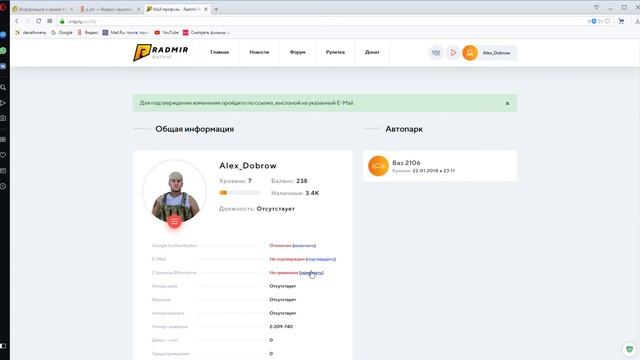Viewport: 640px width, 360px height.
Task: Dismiss the green confirmation notice
Action: tap(507, 103)
